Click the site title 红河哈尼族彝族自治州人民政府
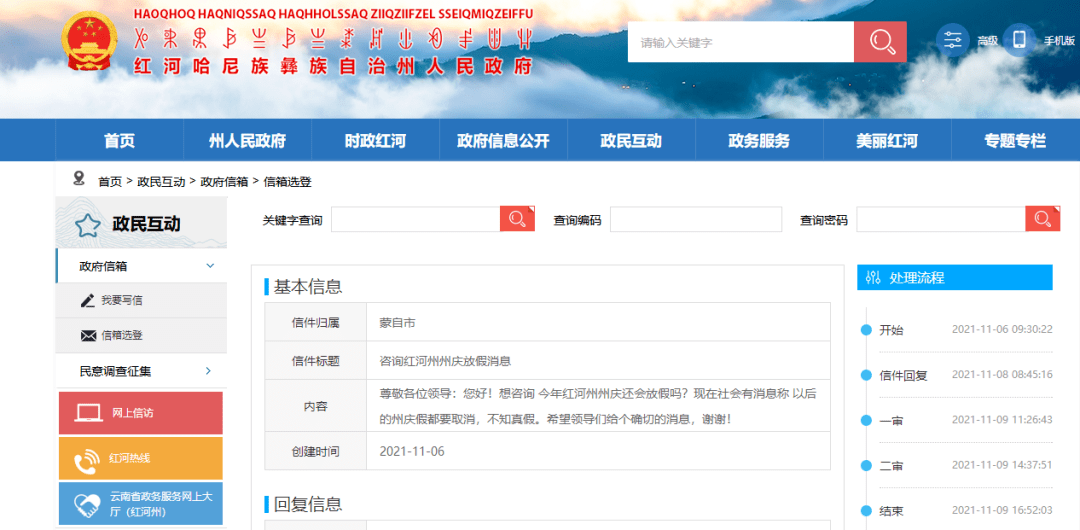The height and width of the screenshot is (530, 1080). point(333,67)
